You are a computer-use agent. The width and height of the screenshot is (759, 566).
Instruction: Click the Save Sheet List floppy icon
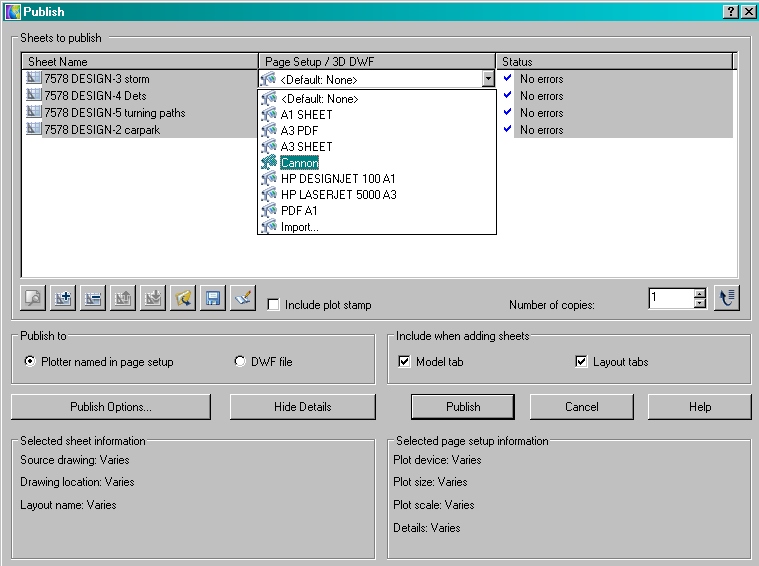click(212, 298)
